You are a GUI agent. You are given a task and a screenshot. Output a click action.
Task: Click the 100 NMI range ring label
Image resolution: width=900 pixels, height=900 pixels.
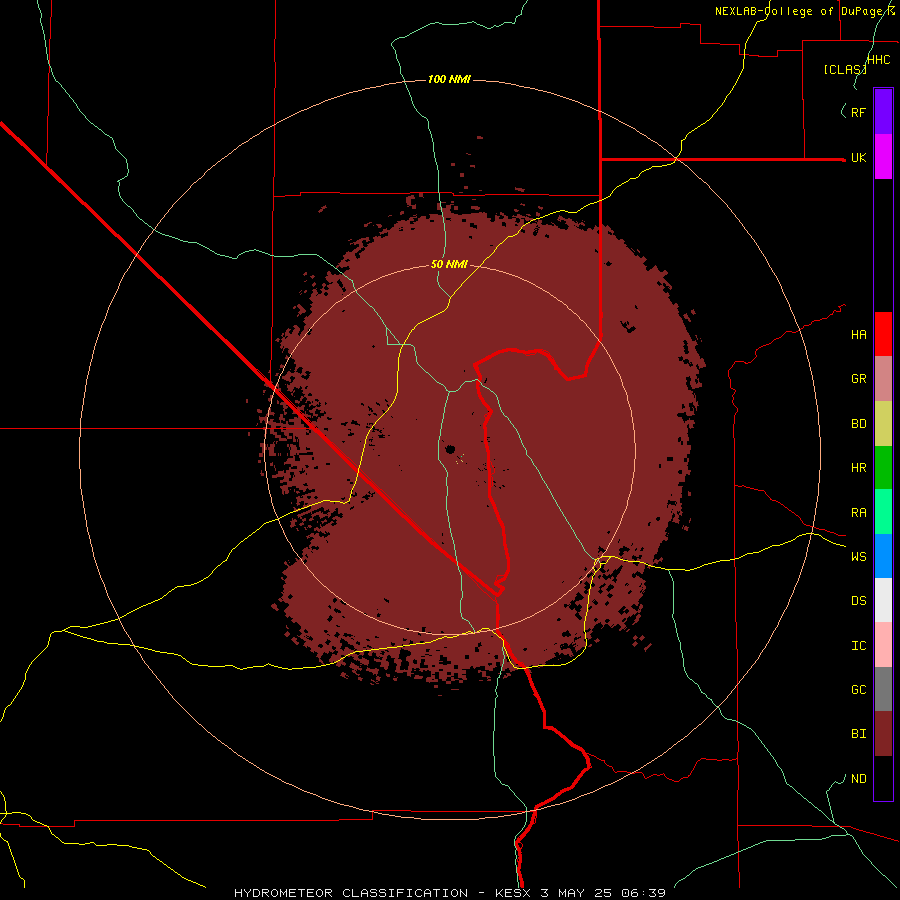pos(449,79)
